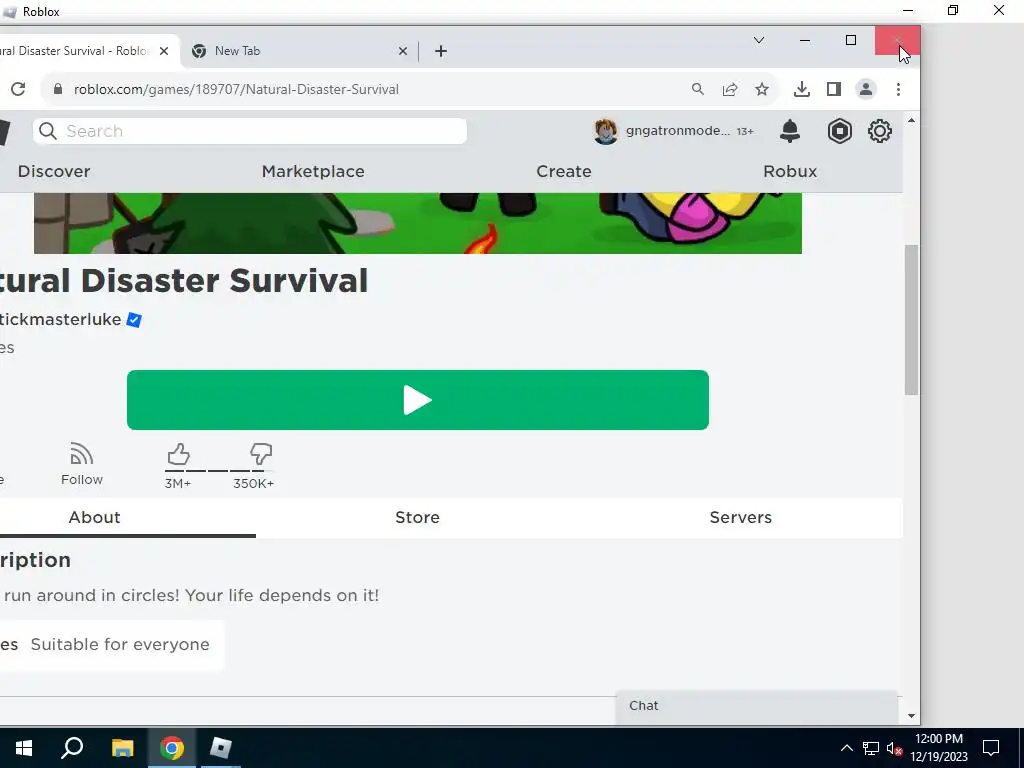1024x768 pixels.
Task: Reload the page with the refresh icon
Action: 18,89
